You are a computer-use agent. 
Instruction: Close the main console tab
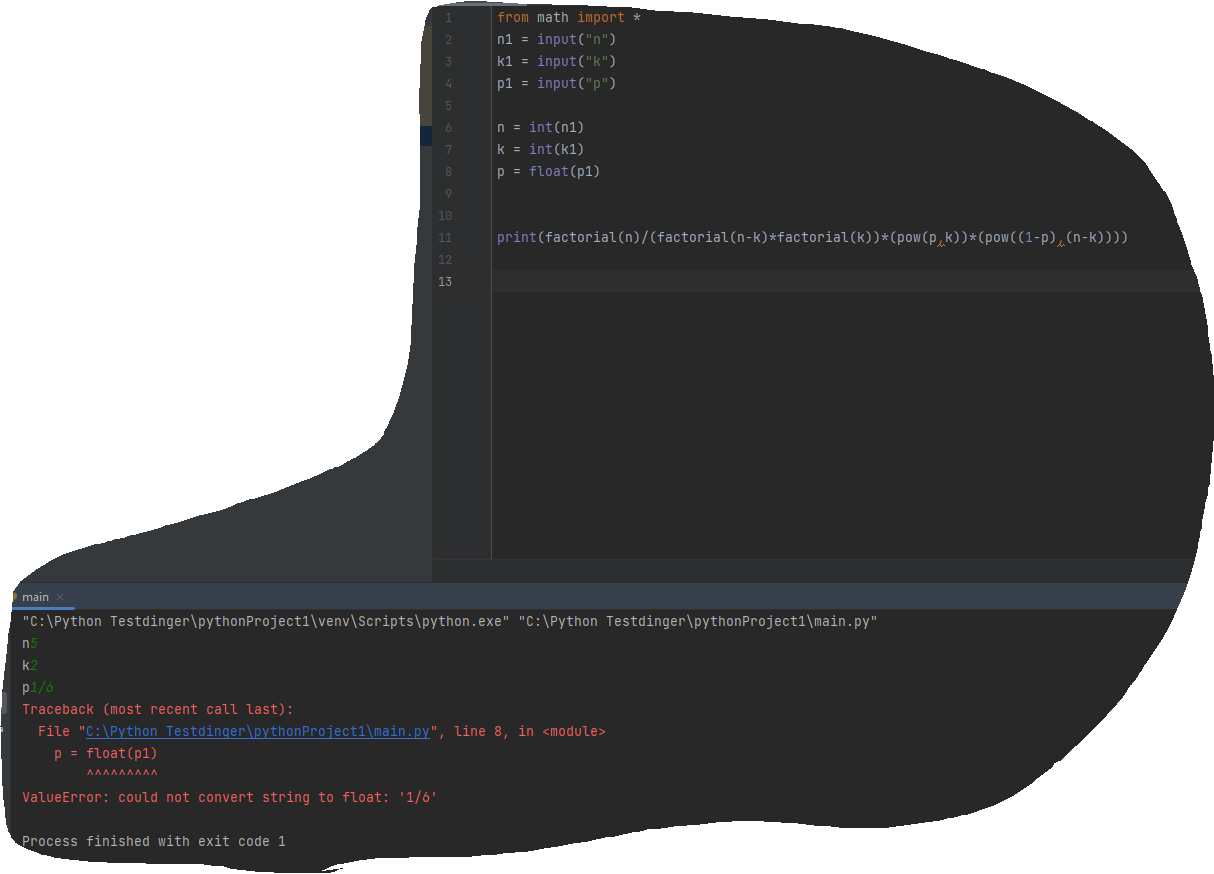click(x=59, y=595)
